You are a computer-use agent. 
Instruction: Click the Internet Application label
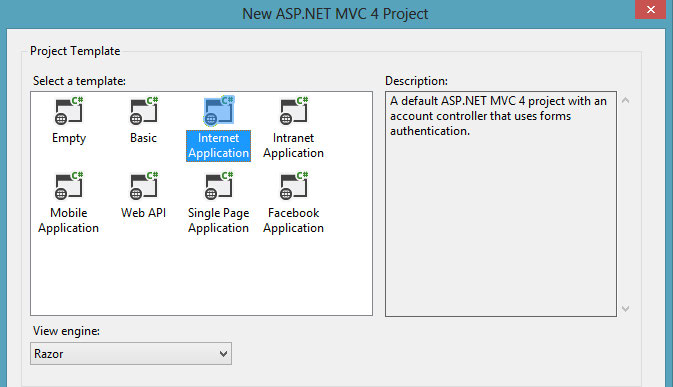[x=218, y=146]
